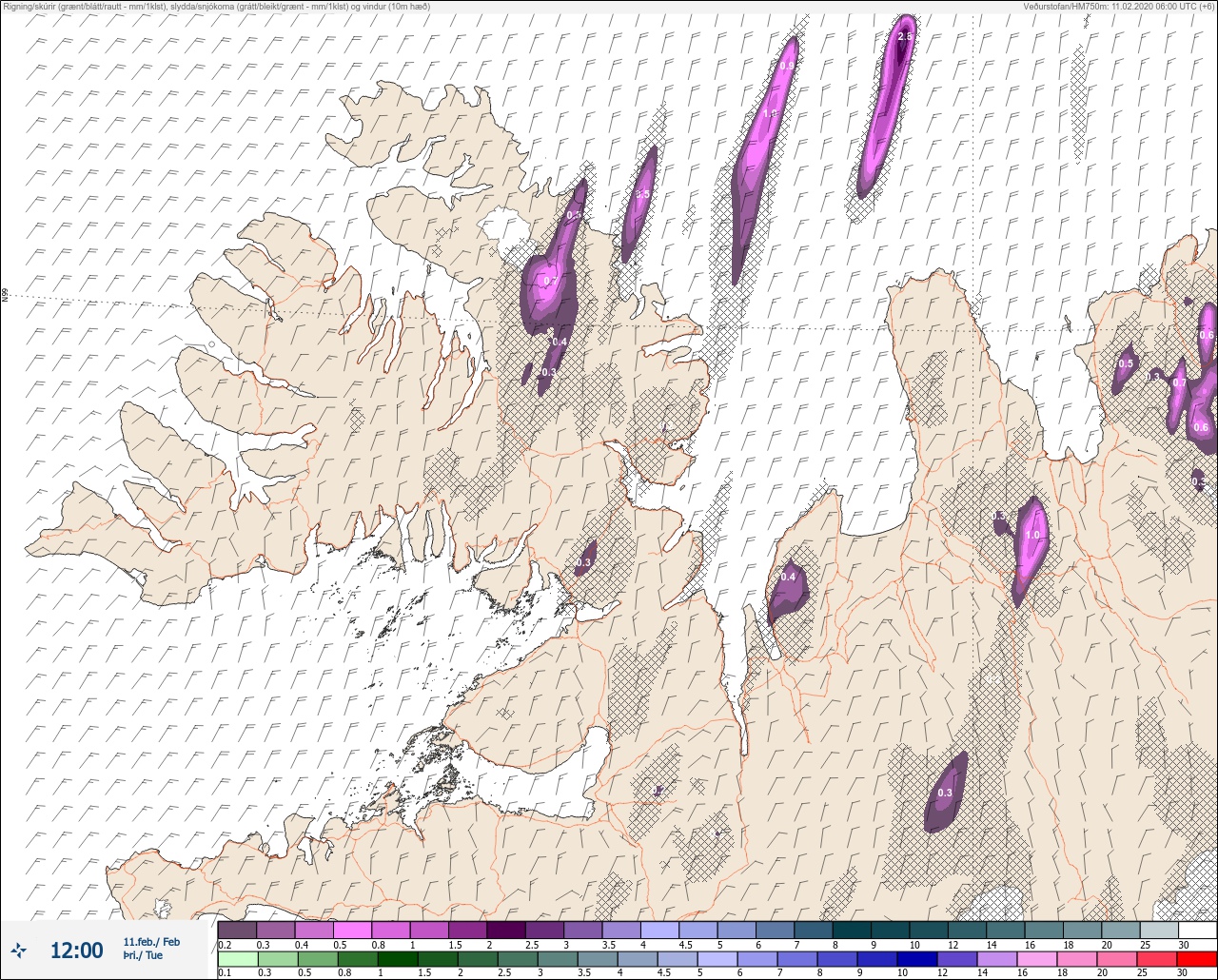Click the '30' label under the snow legend
This screenshot has width=1218, height=980.
pyautogui.click(x=1182, y=945)
